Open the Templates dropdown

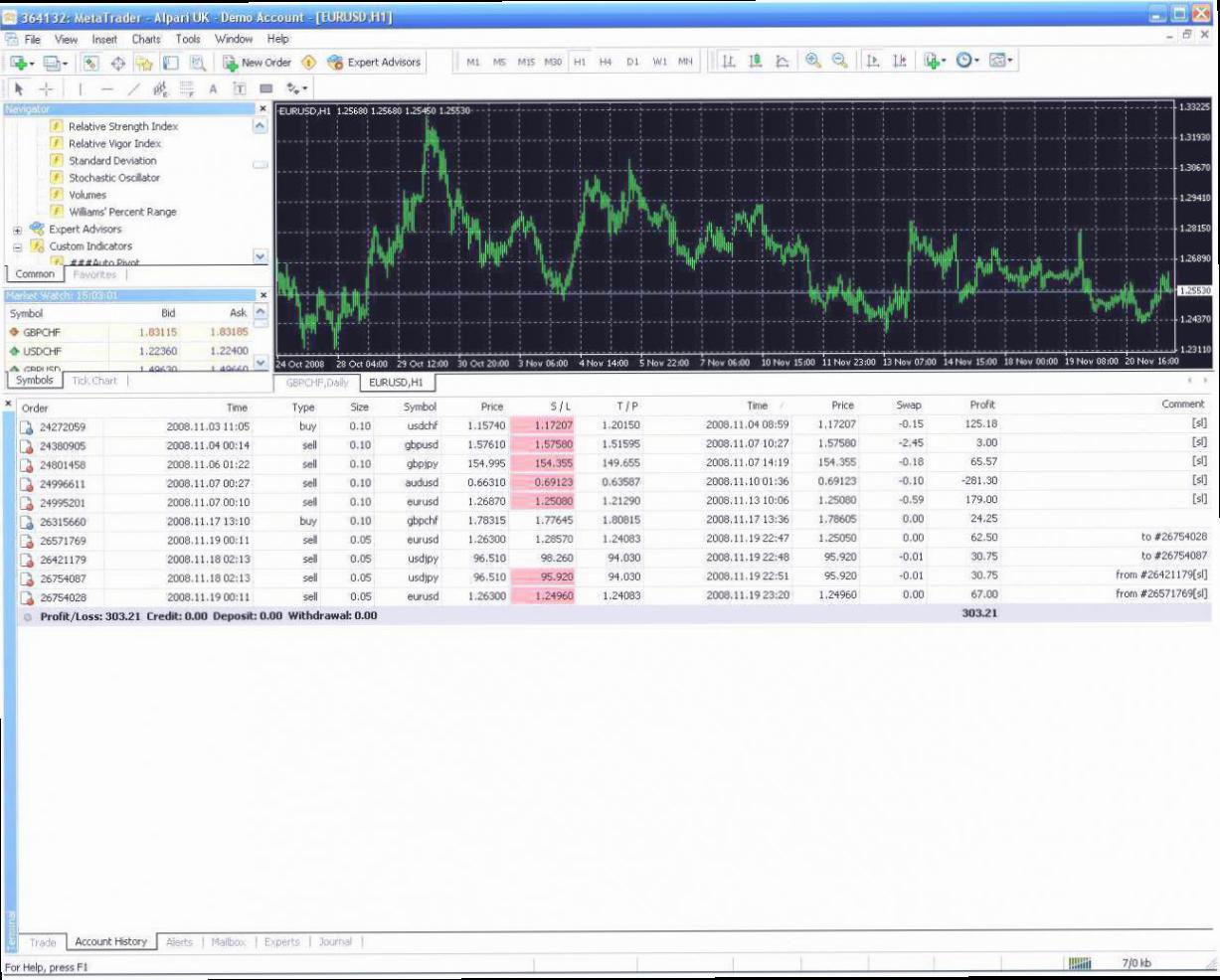[1001, 62]
